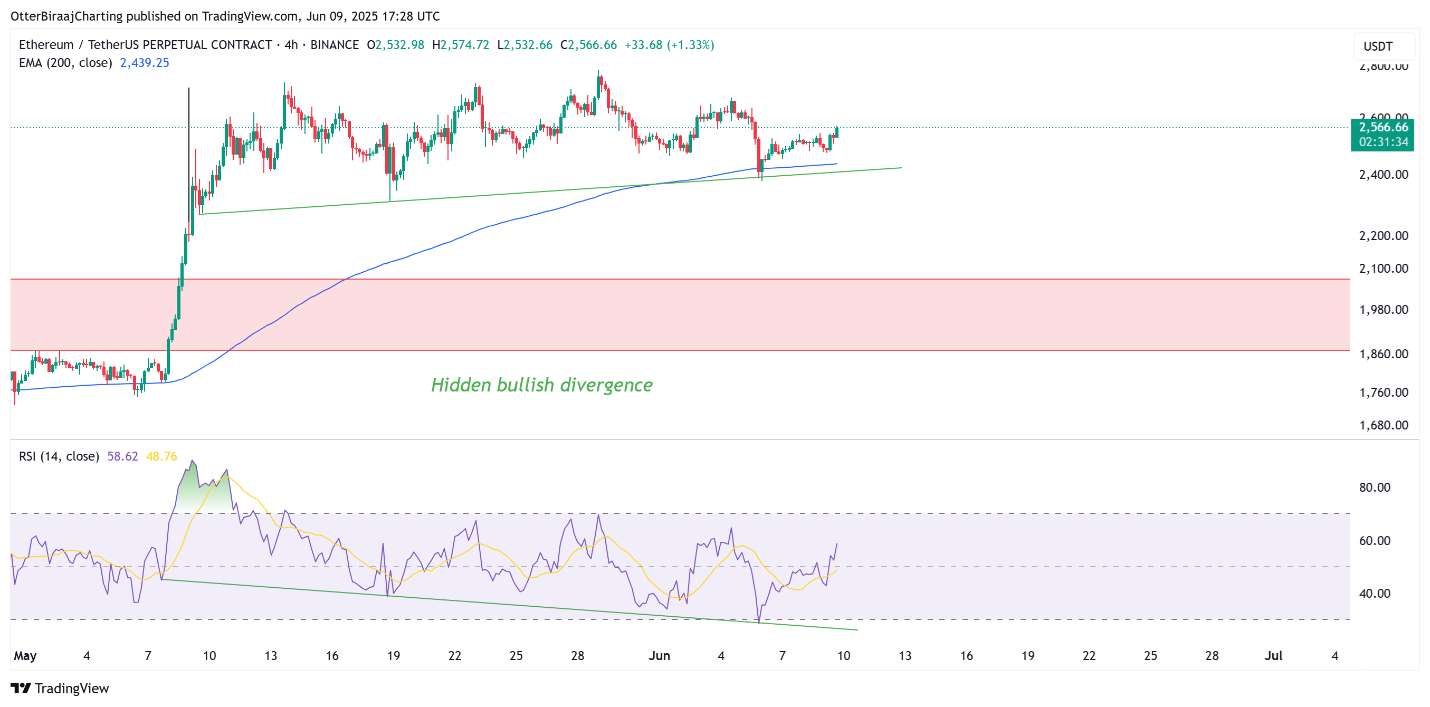The height and width of the screenshot is (707, 1430).
Task: Click the 2,800.00 price scale label
Action: point(1382,65)
